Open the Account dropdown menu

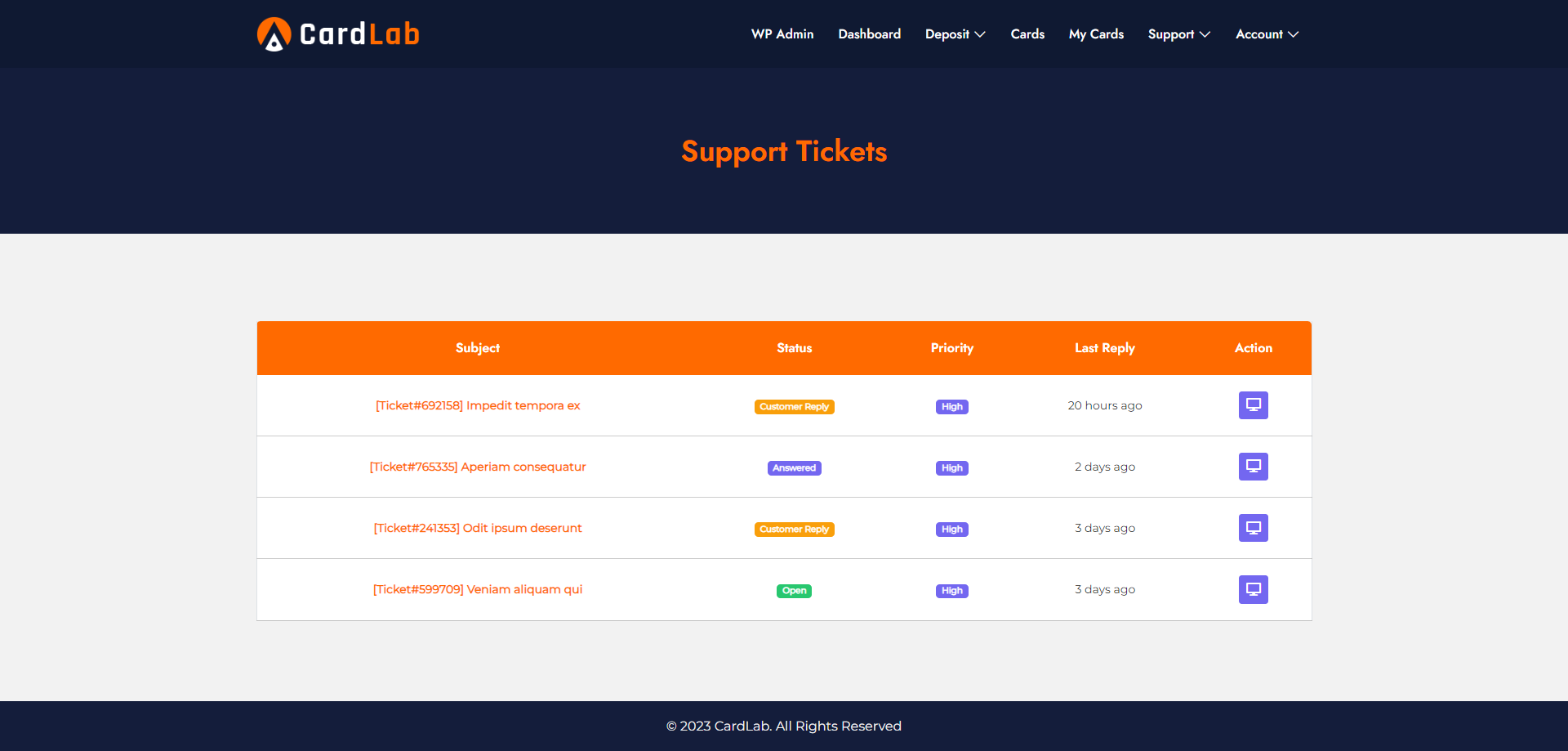(x=1267, y=34)
